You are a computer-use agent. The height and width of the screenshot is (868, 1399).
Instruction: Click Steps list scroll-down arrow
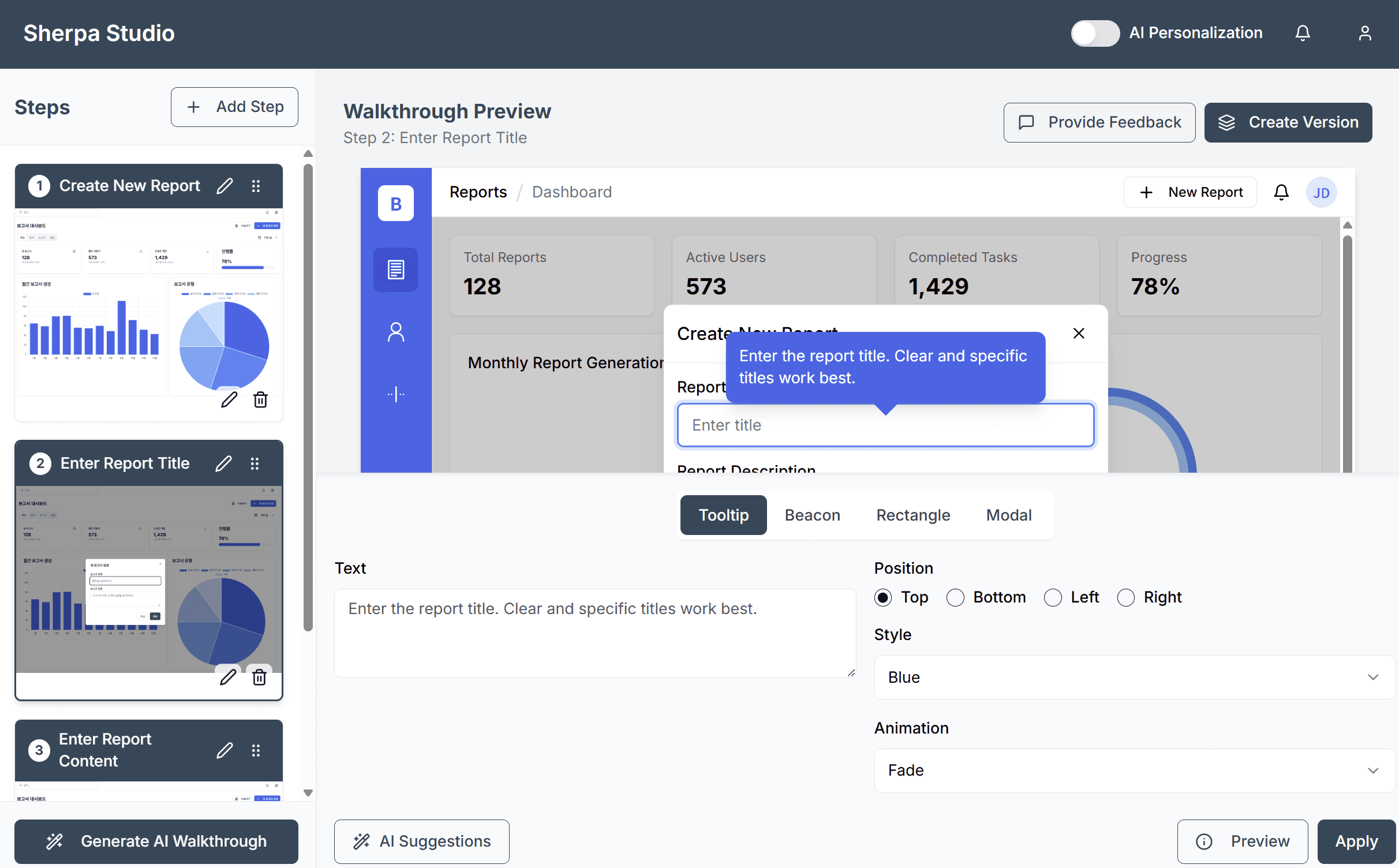tap(308, 793)
